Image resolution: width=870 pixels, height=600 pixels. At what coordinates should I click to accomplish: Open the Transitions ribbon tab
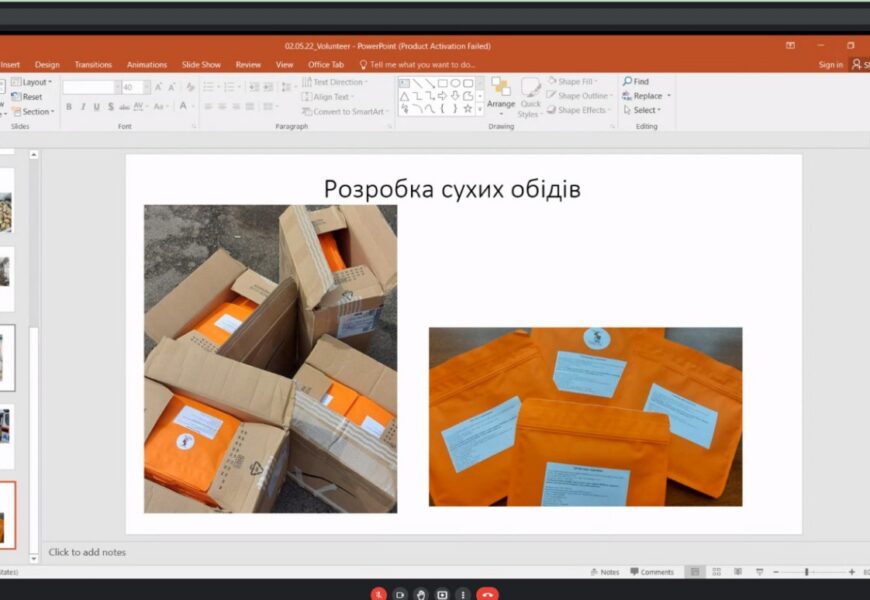pos(93,64)
